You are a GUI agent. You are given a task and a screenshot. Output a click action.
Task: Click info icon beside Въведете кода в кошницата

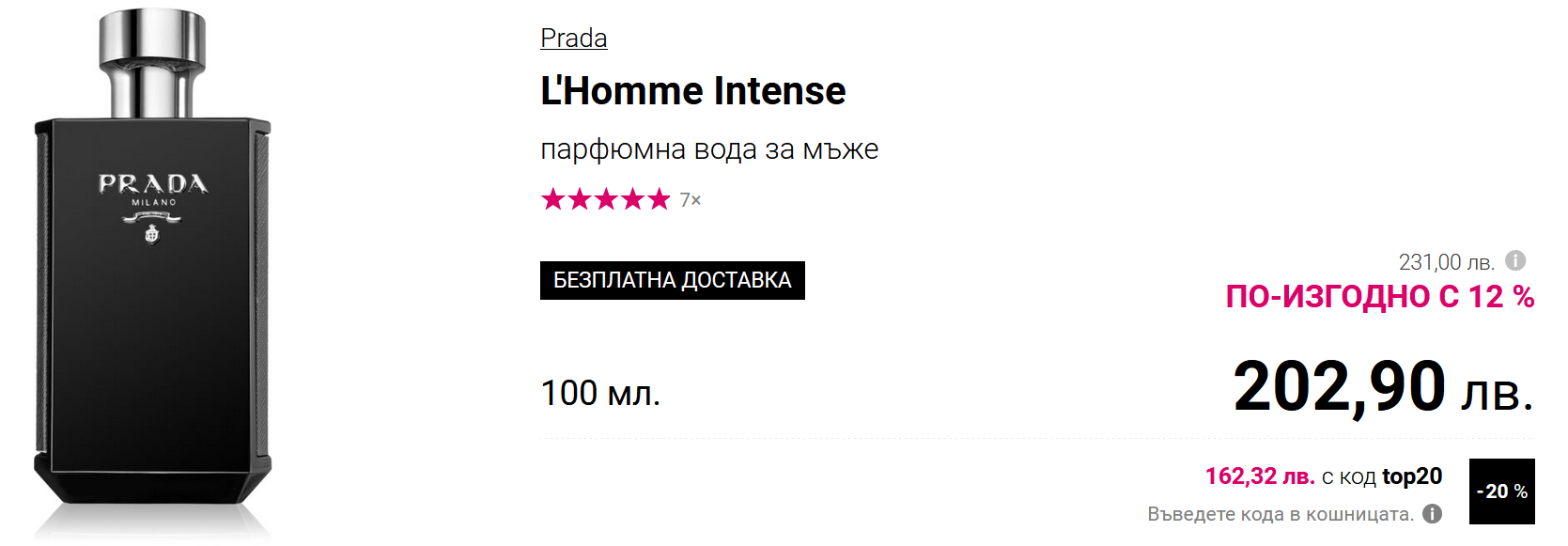1432,513
